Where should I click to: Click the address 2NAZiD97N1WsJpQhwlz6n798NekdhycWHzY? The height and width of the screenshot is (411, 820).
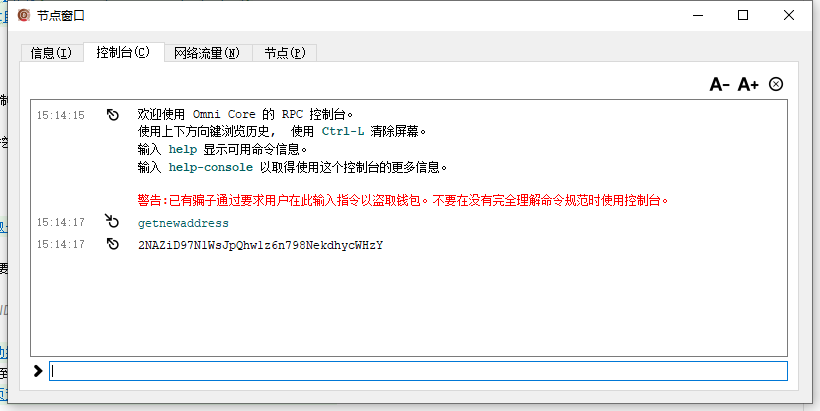pyautogui.click(x=260, y=245)
